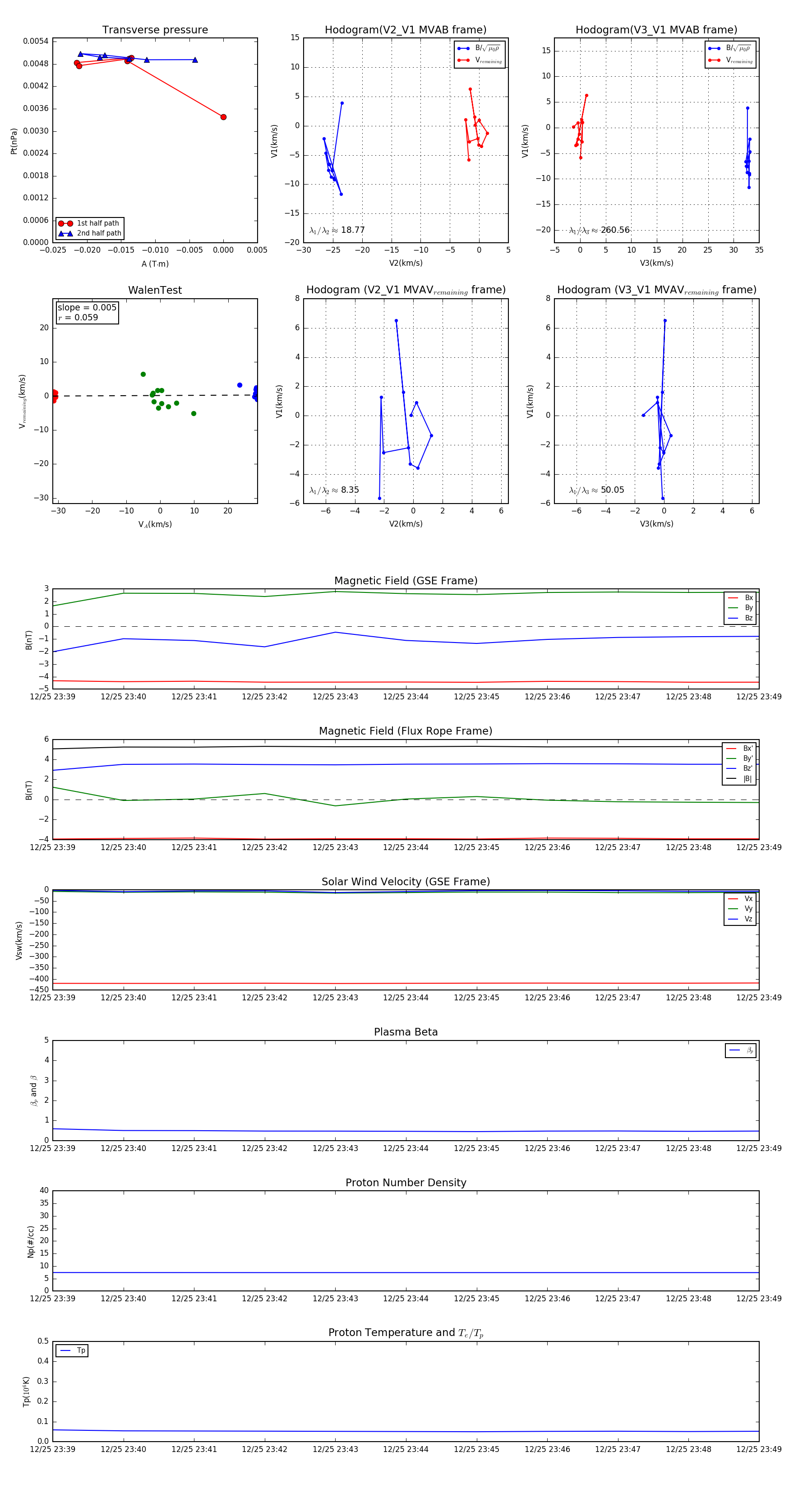Image resolution: width=812 pixels, height=1489 pixels.
Task: Click the isolated blue point in WalenTest plot
Action: (239, 385)
